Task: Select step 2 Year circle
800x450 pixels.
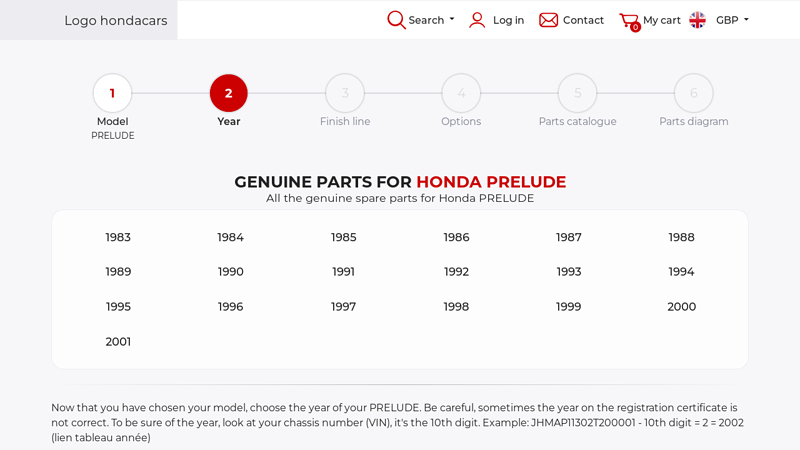Action: click(229, 93)
